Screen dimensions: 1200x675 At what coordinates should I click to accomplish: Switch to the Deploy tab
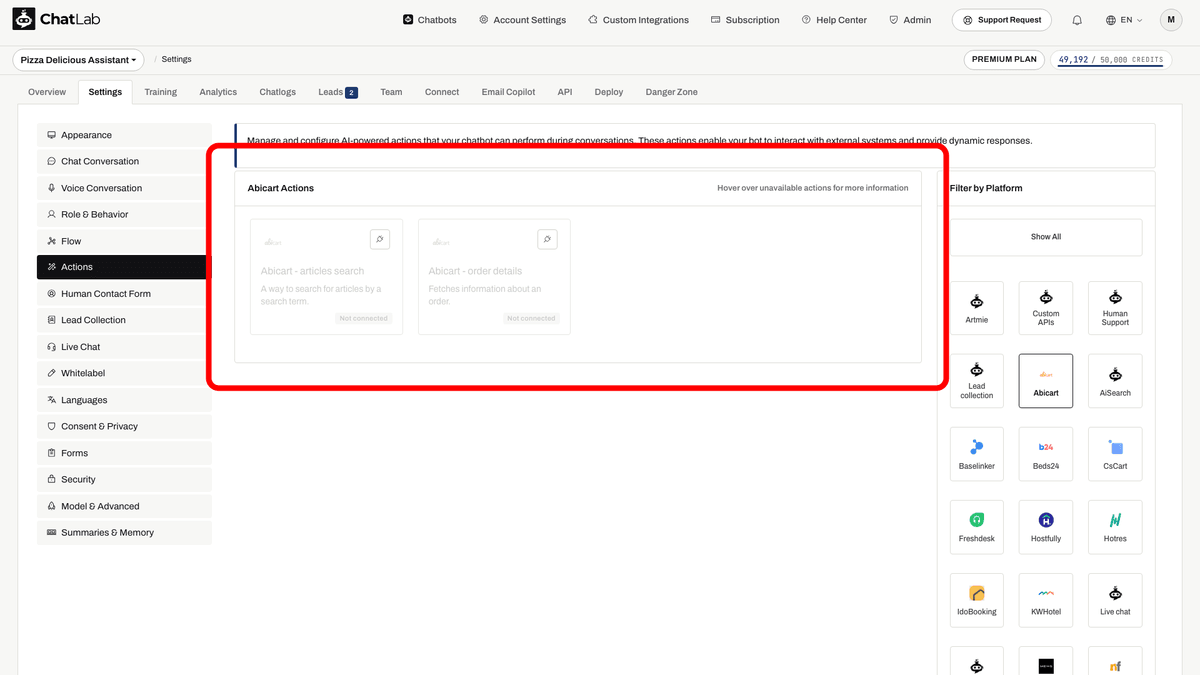click(609, 92)
